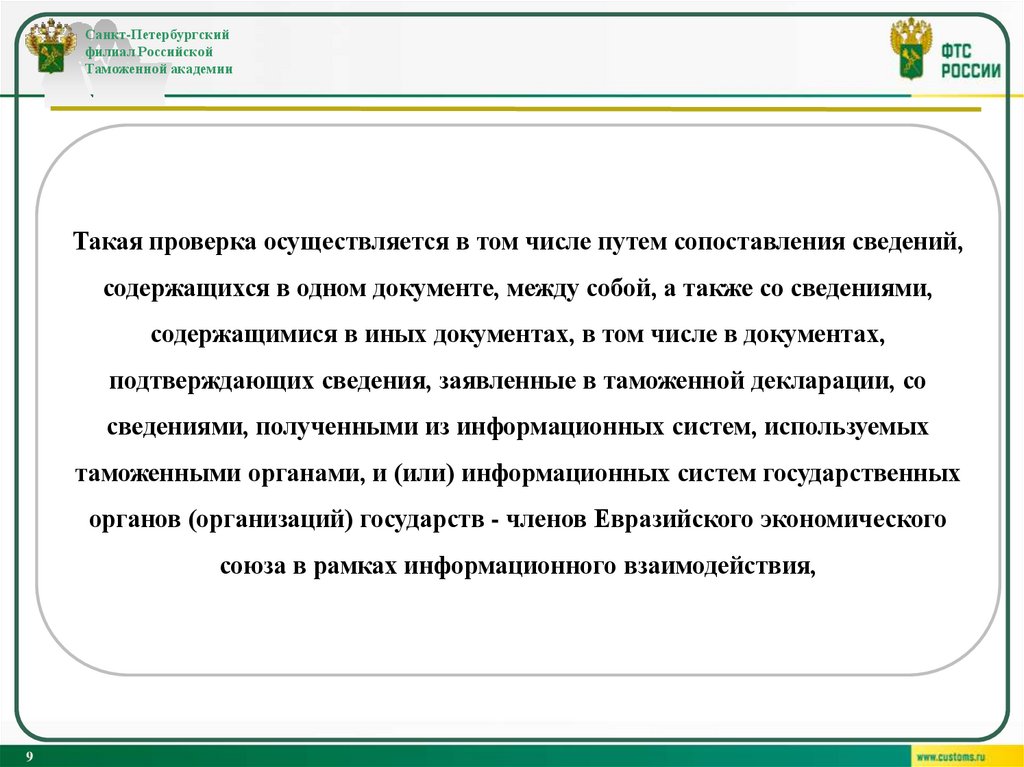Screen dimensions: 1024x767
Task: Click the line starting 'подтверждающих сведения'
Action: (518, 381)
